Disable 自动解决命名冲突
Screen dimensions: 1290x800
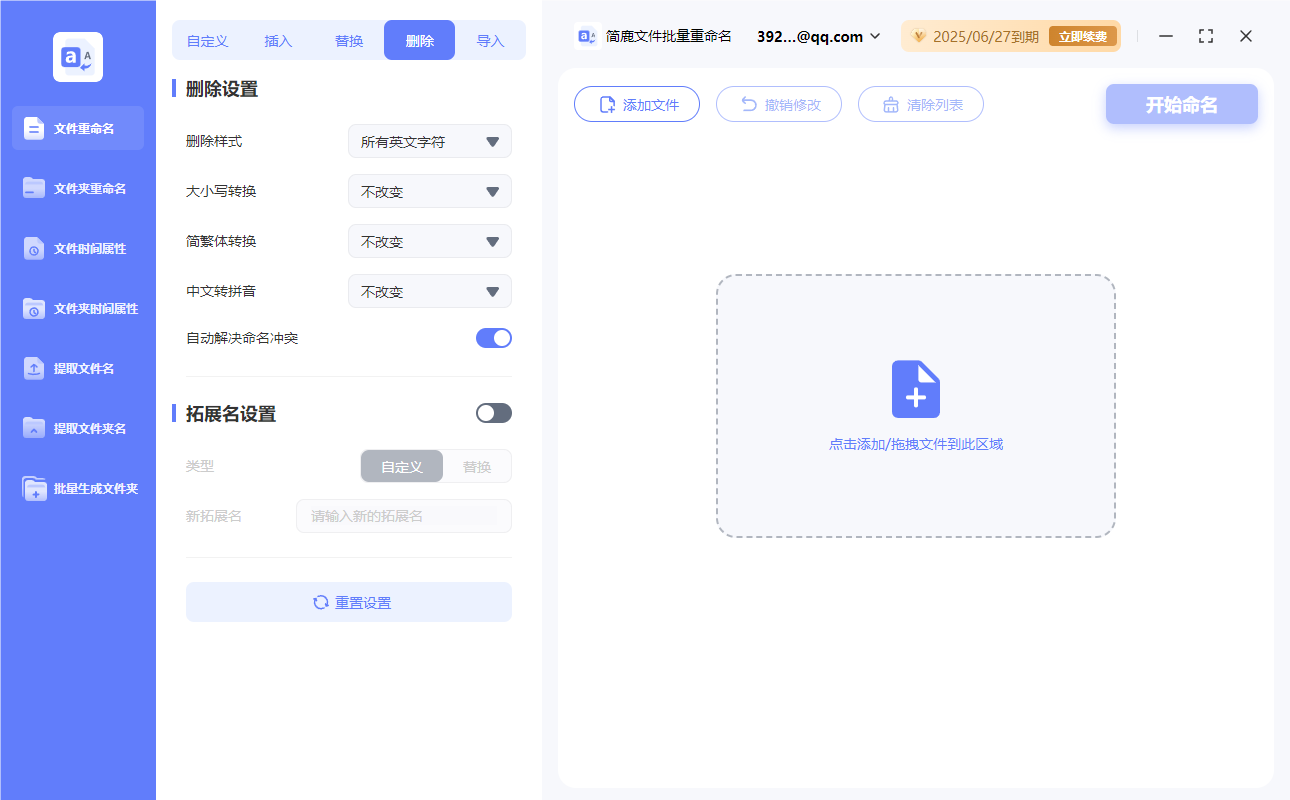click(x=493, y=337)
